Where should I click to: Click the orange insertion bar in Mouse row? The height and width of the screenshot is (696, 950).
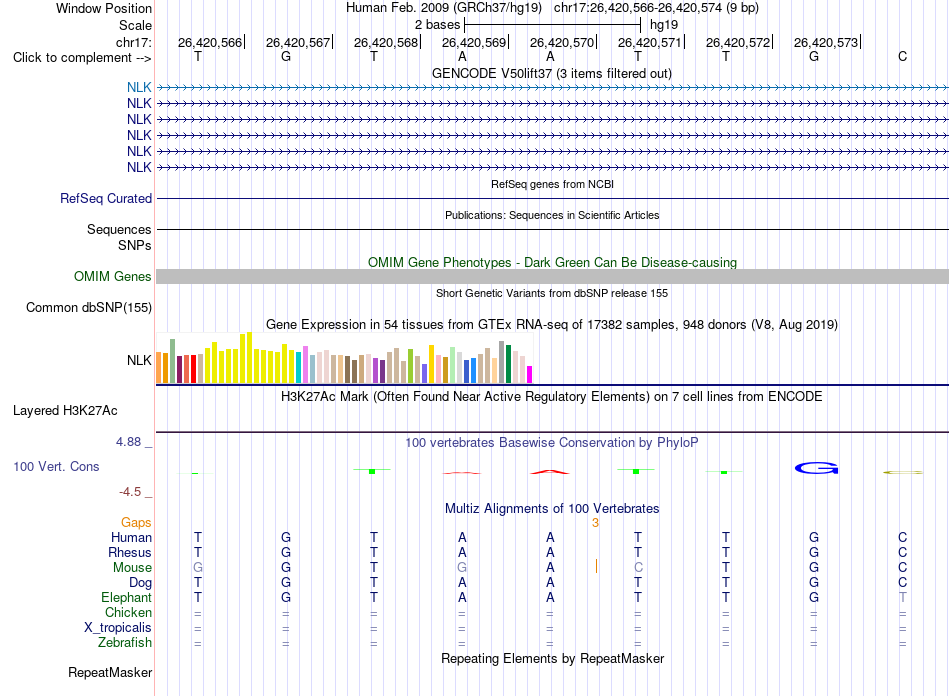(596, 566)
